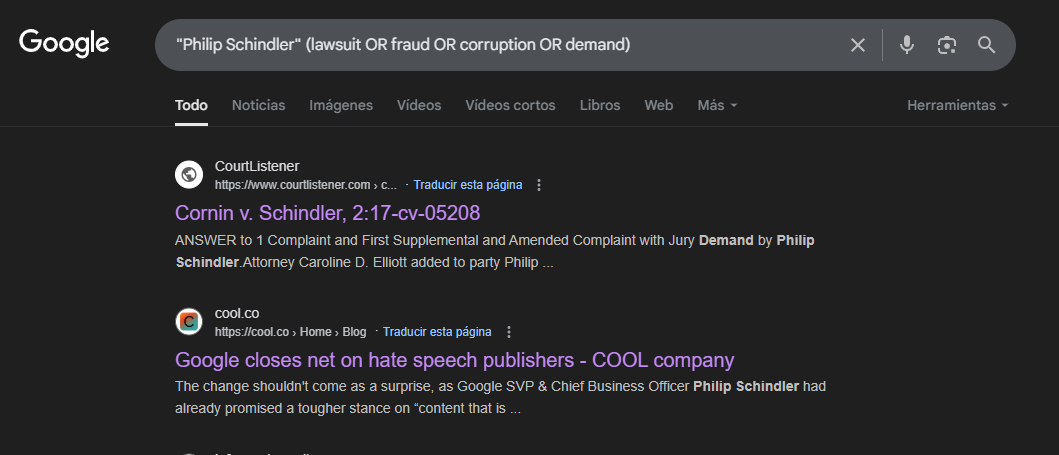Viewport: 1059px width, 455px height.
Task: Translate the cool.co result page
Action: point(437,332)
